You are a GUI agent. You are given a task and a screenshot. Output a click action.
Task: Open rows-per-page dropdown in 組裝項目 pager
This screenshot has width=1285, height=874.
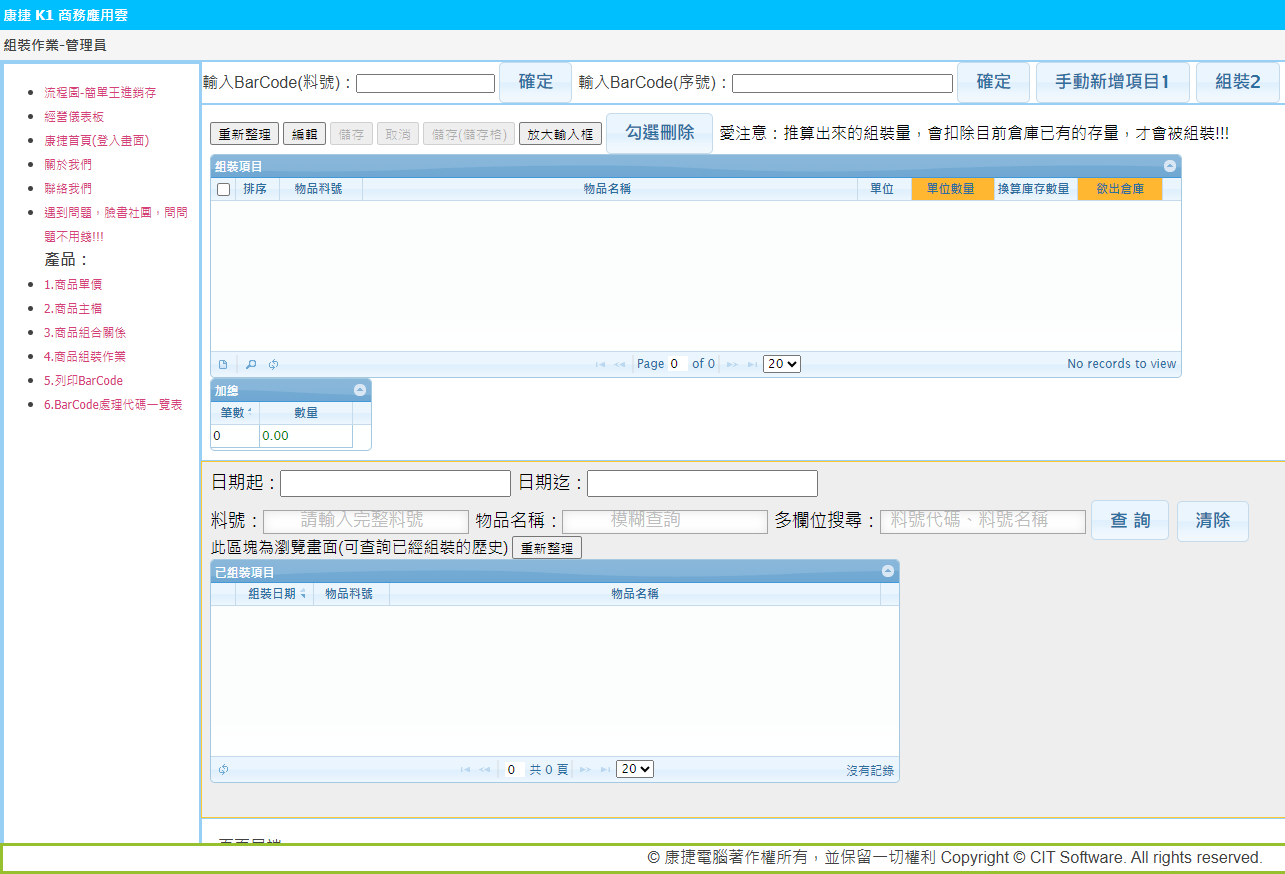pos(781,364)
